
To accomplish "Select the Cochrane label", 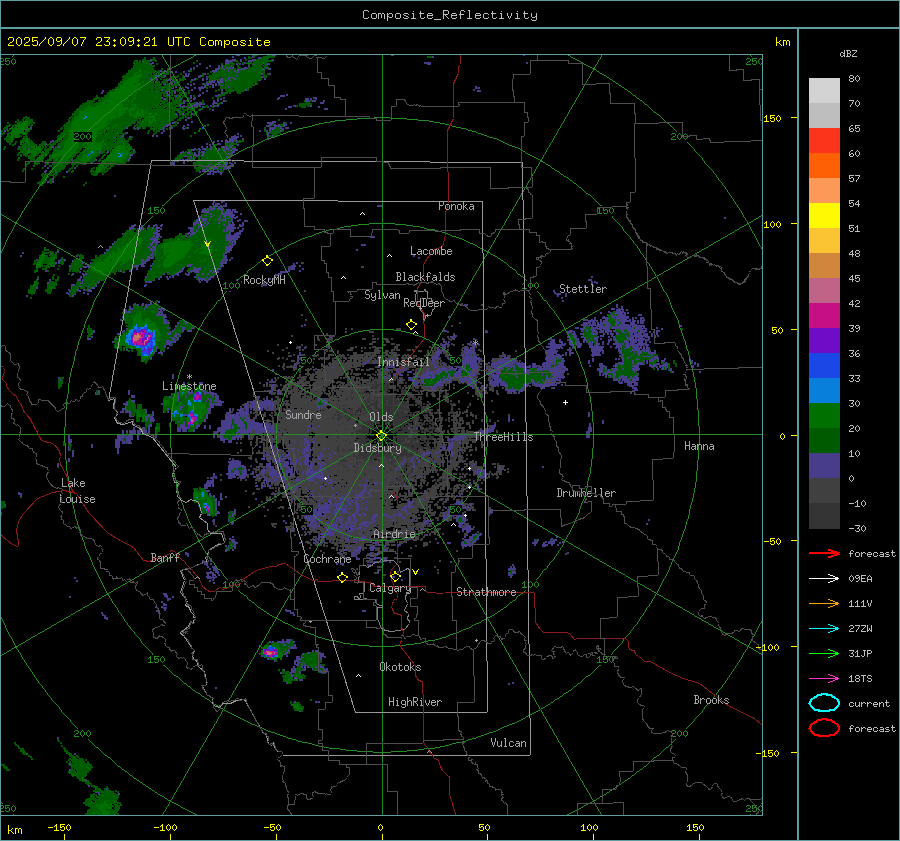I will click(327, 559).
